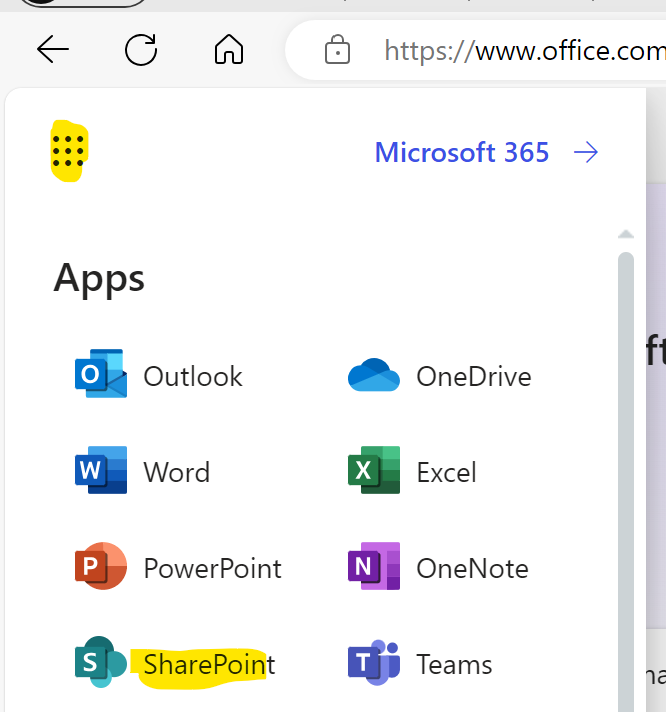Click the scrollbar up arrow
666x712 pixels.
click(626, 234)
